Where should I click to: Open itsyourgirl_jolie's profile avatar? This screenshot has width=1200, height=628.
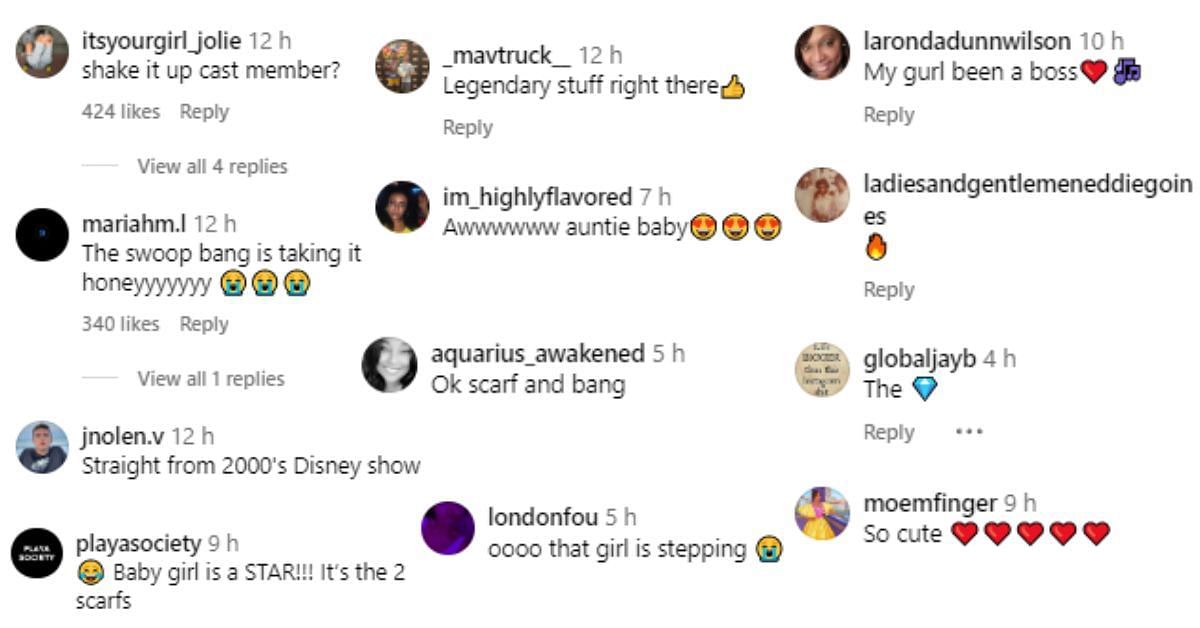pos(42,51)
